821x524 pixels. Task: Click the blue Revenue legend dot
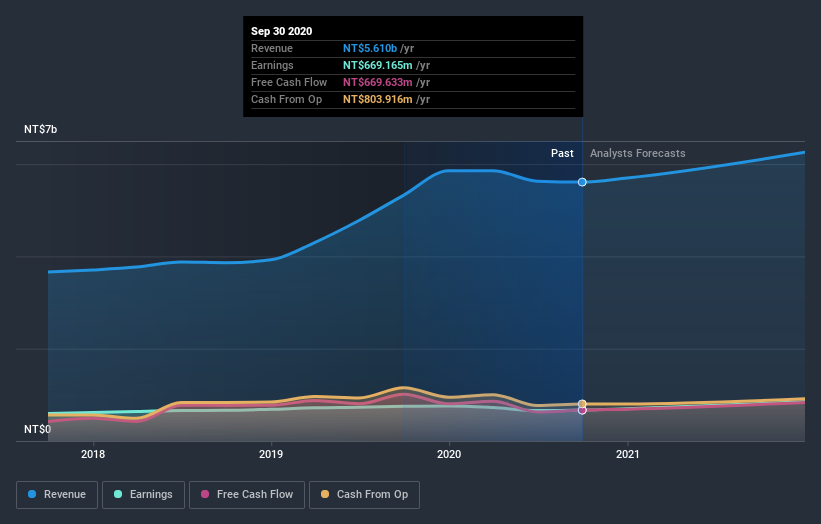pyautogui.click(x=32, y=494)
